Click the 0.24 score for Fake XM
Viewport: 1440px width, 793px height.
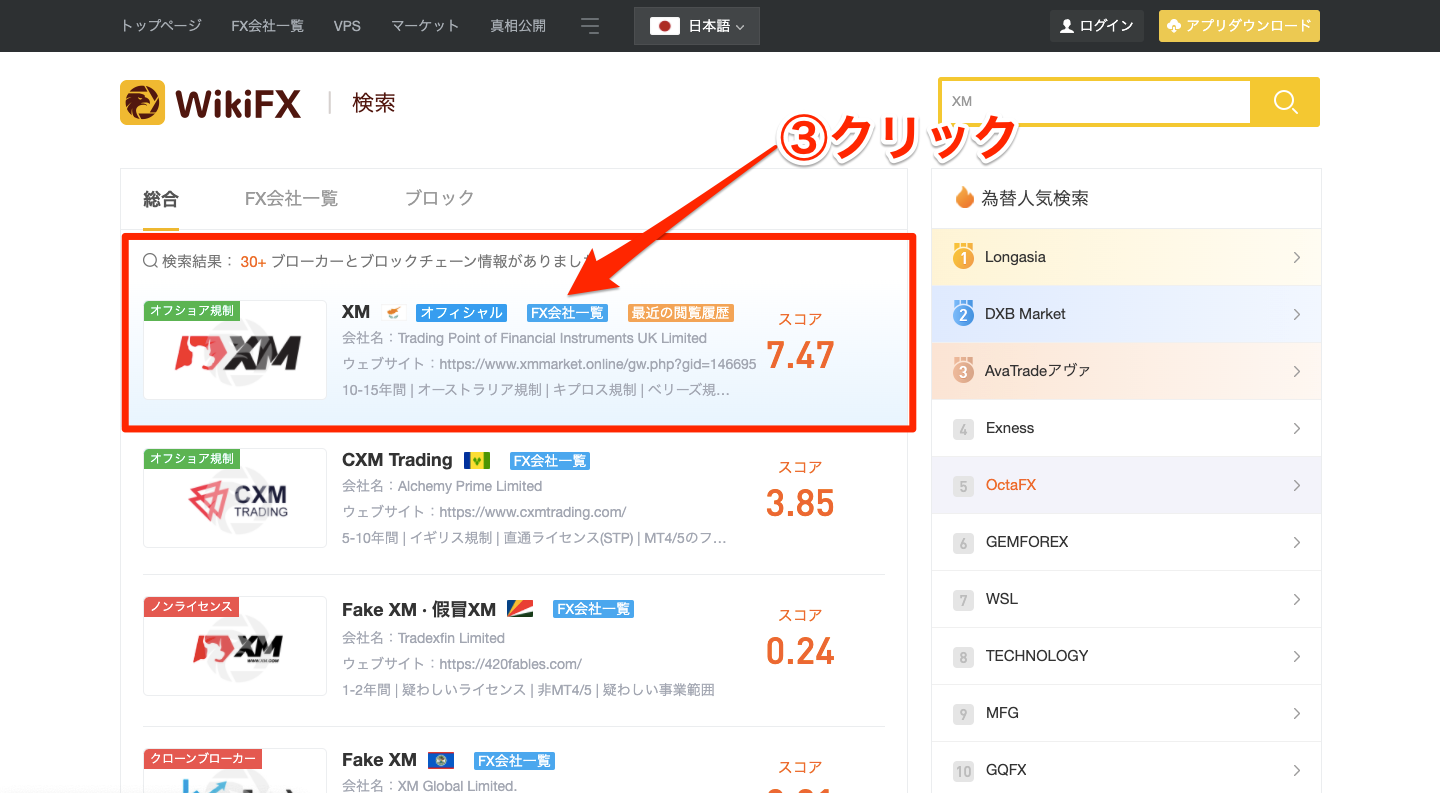pos(800,651)
